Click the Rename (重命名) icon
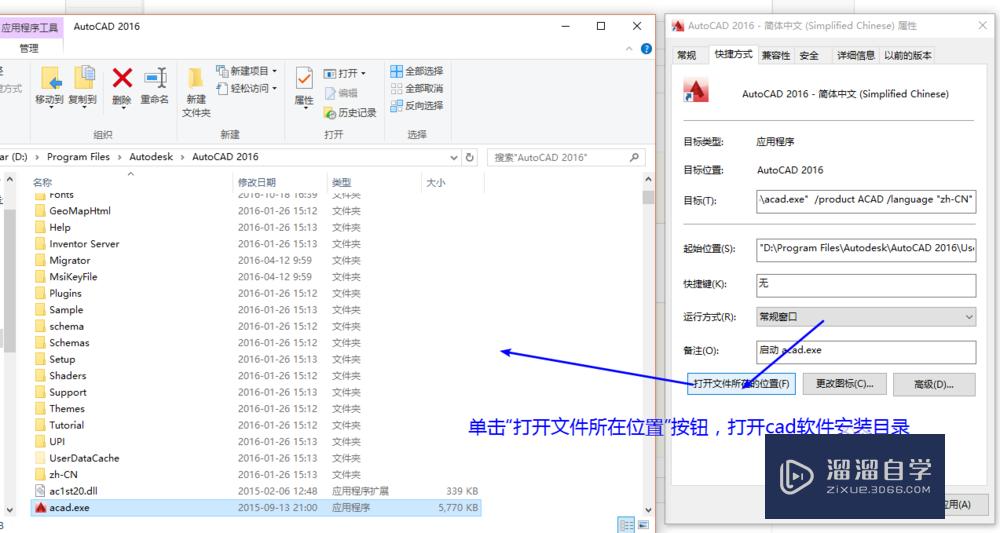This screenshot has width=1000, height=533. [x=155, y=78]
